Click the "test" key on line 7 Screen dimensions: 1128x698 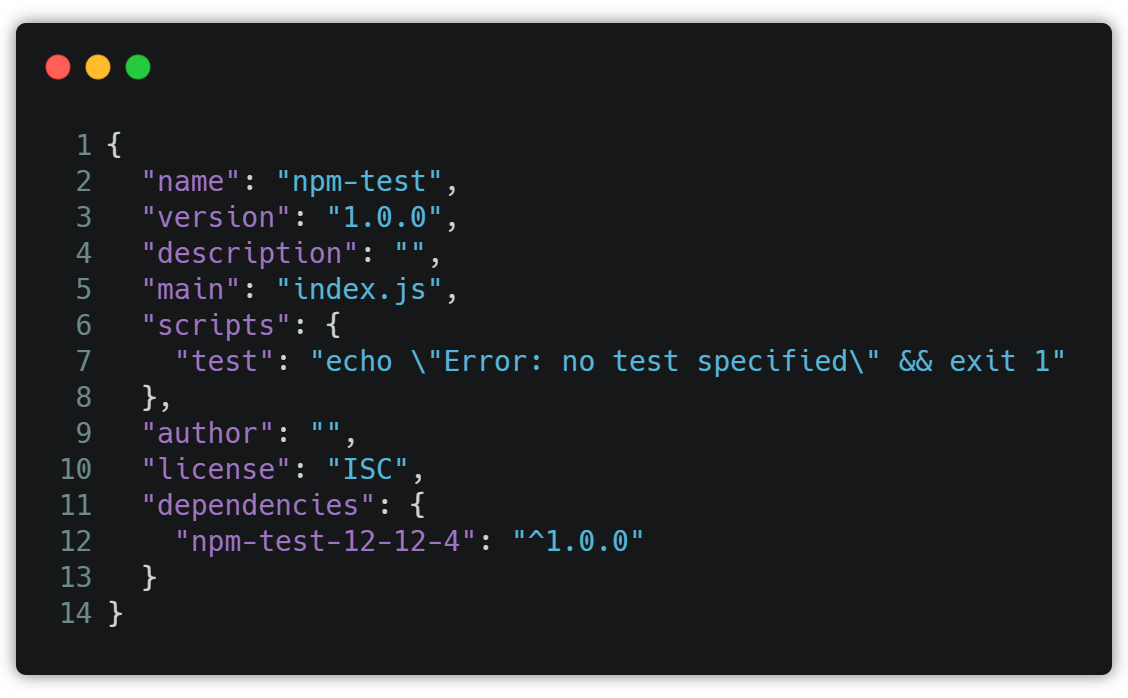click(x=224, y=361)
